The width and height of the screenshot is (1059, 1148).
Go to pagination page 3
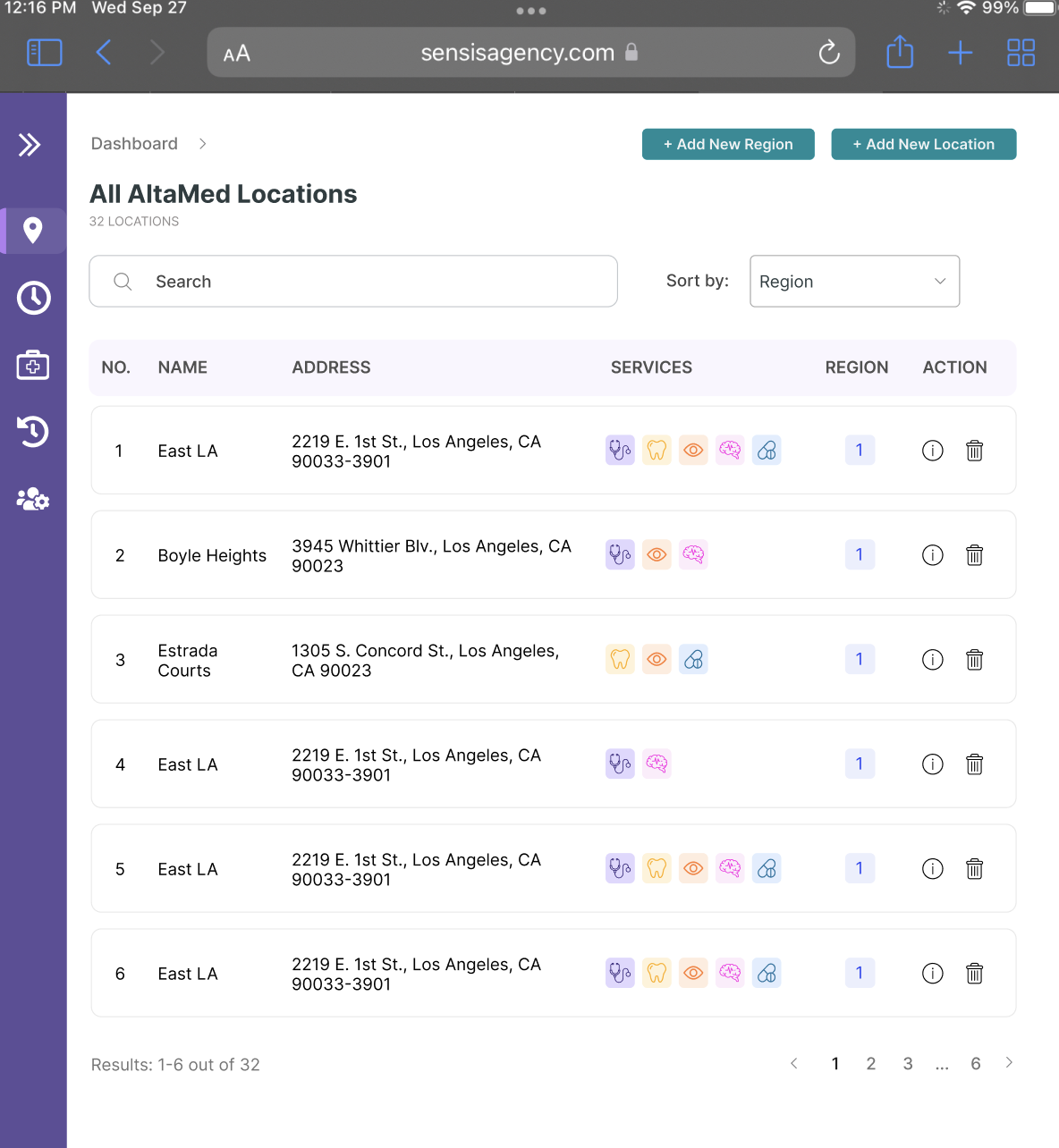(x=908, y=1064)
